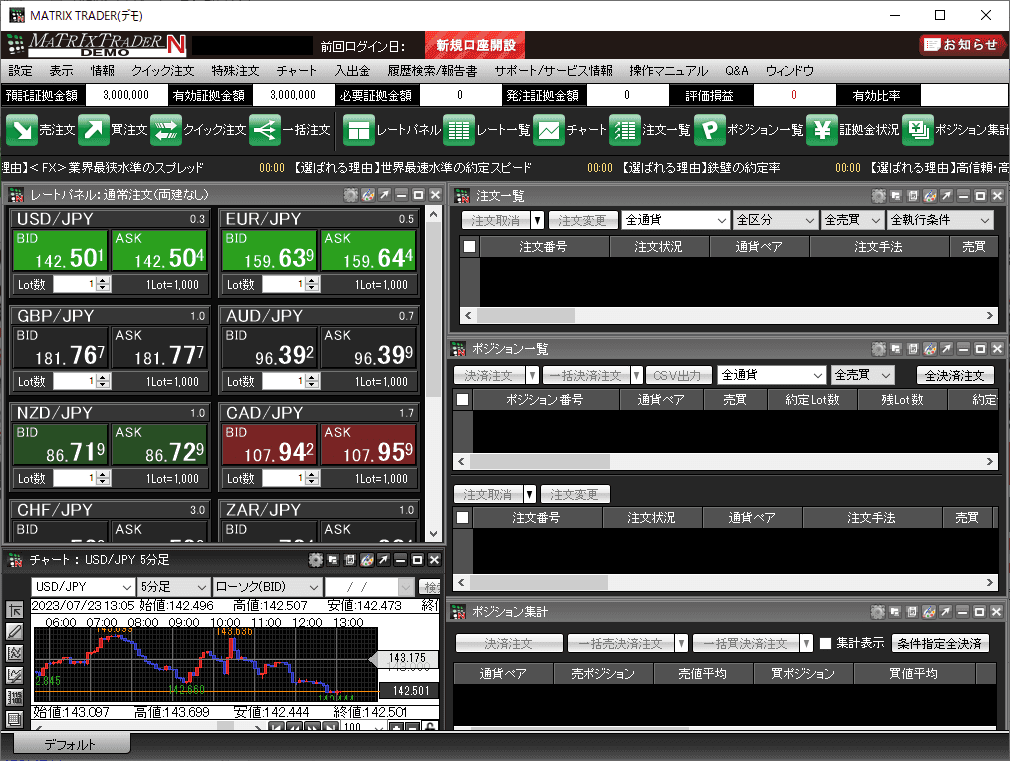Tick the select-all checkbox in 注文一覧 table header

pyautogui.click(x=470, y=246)
